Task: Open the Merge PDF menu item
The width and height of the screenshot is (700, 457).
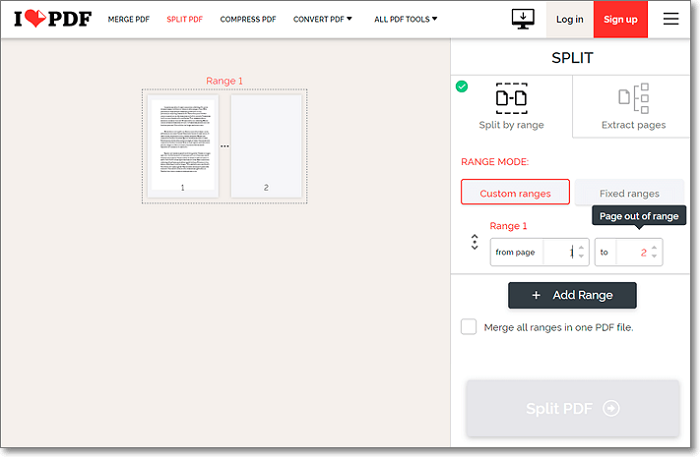Action: (x=128, y=19)
